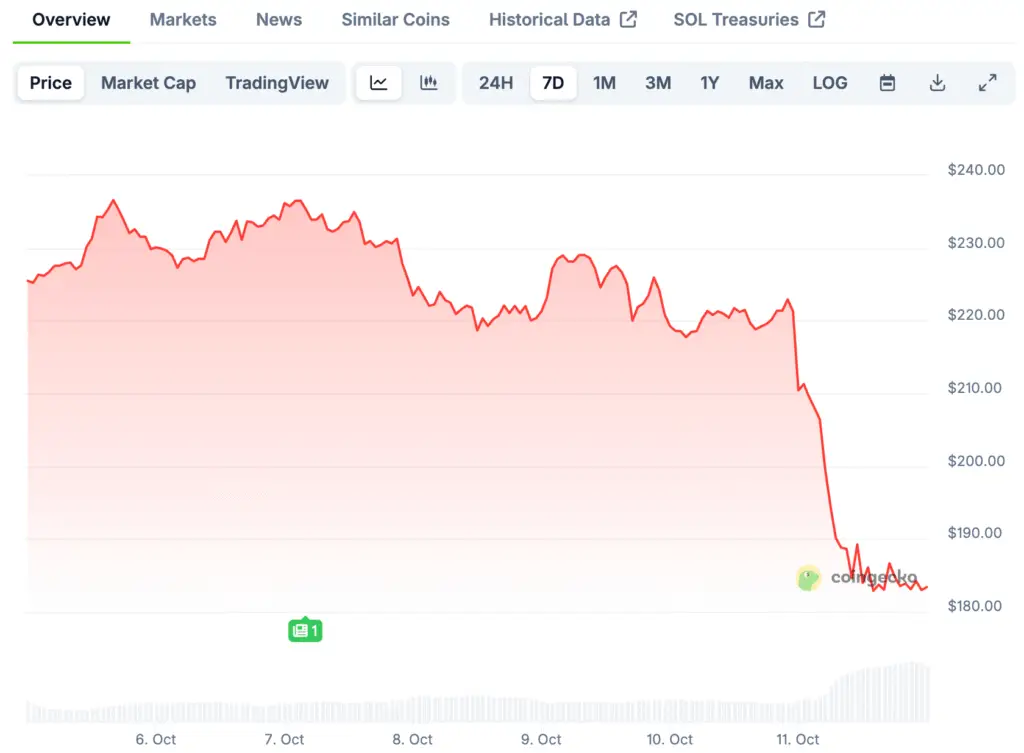The width and height of the screenshot is (1024, 753).
Task: Expand chart to fullscreen
Action: click(x=987, y=83)
